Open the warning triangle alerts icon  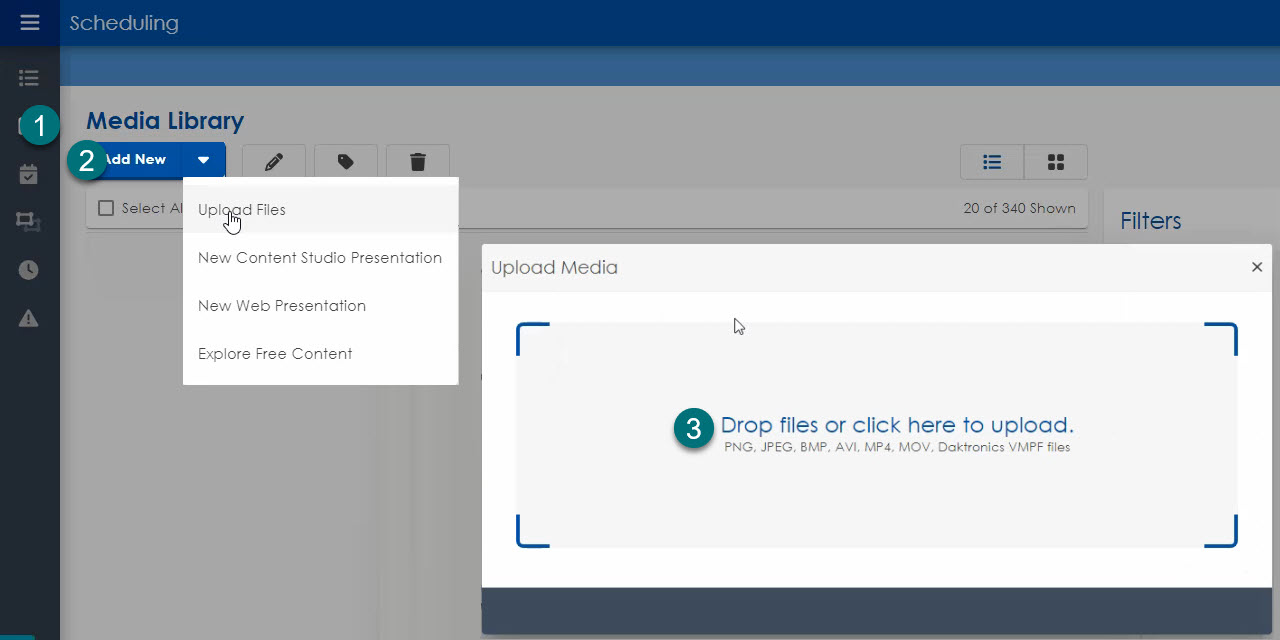[29, 318]
